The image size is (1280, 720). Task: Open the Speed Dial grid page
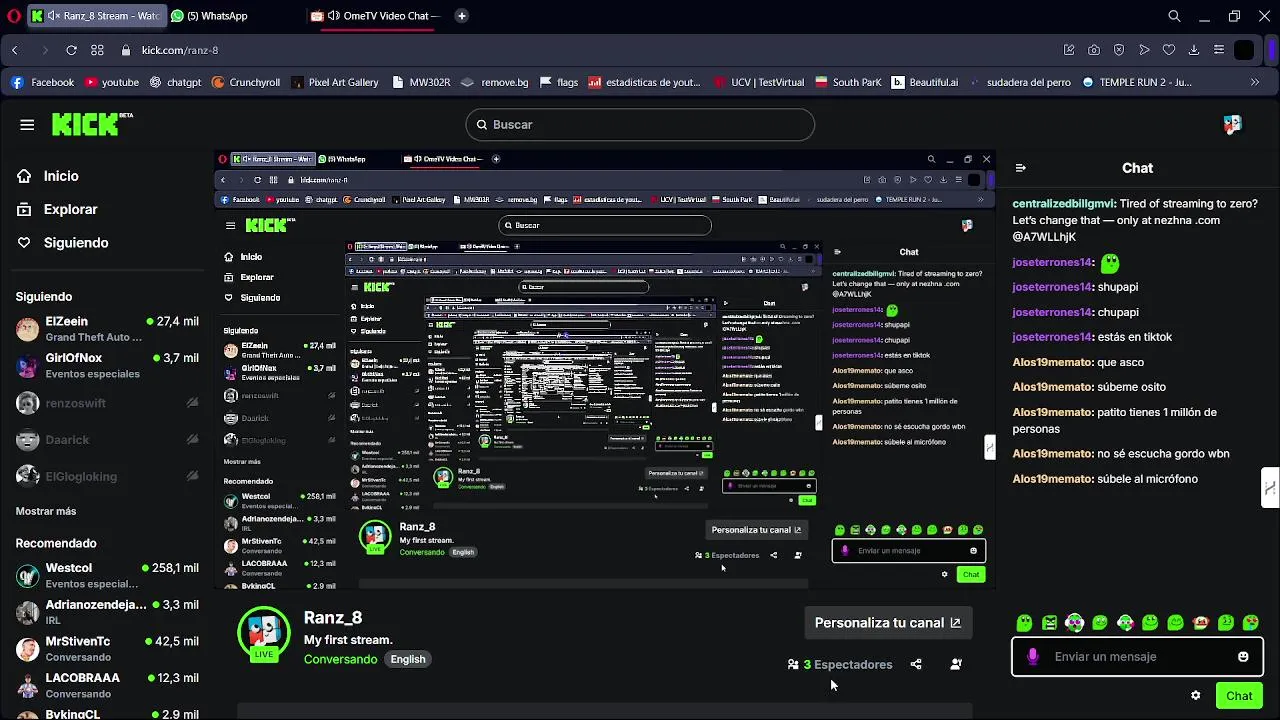[x=97, y=50]
